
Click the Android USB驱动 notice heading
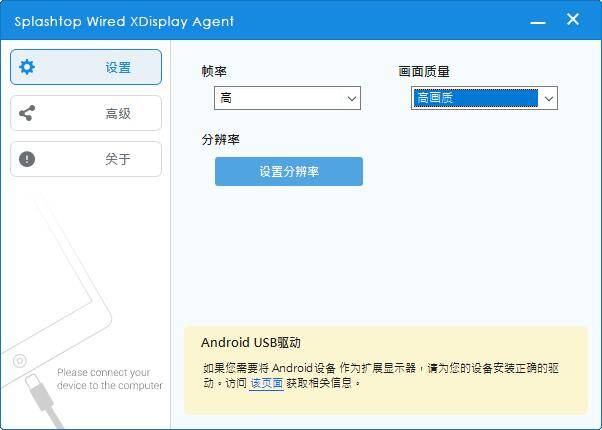click(251, 342)
